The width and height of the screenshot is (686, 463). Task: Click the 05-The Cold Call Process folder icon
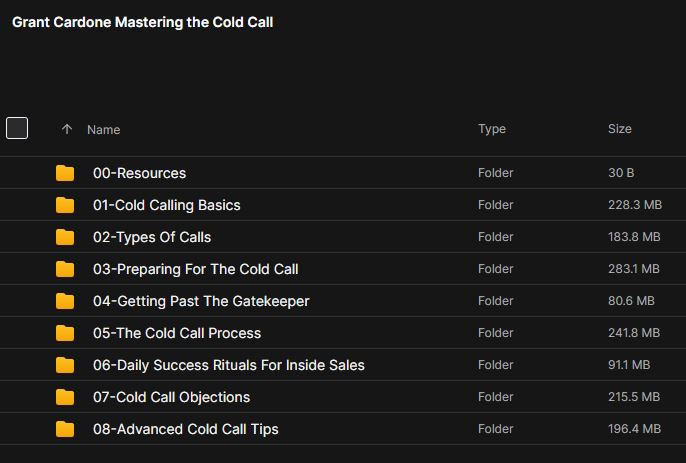(65, 333)
